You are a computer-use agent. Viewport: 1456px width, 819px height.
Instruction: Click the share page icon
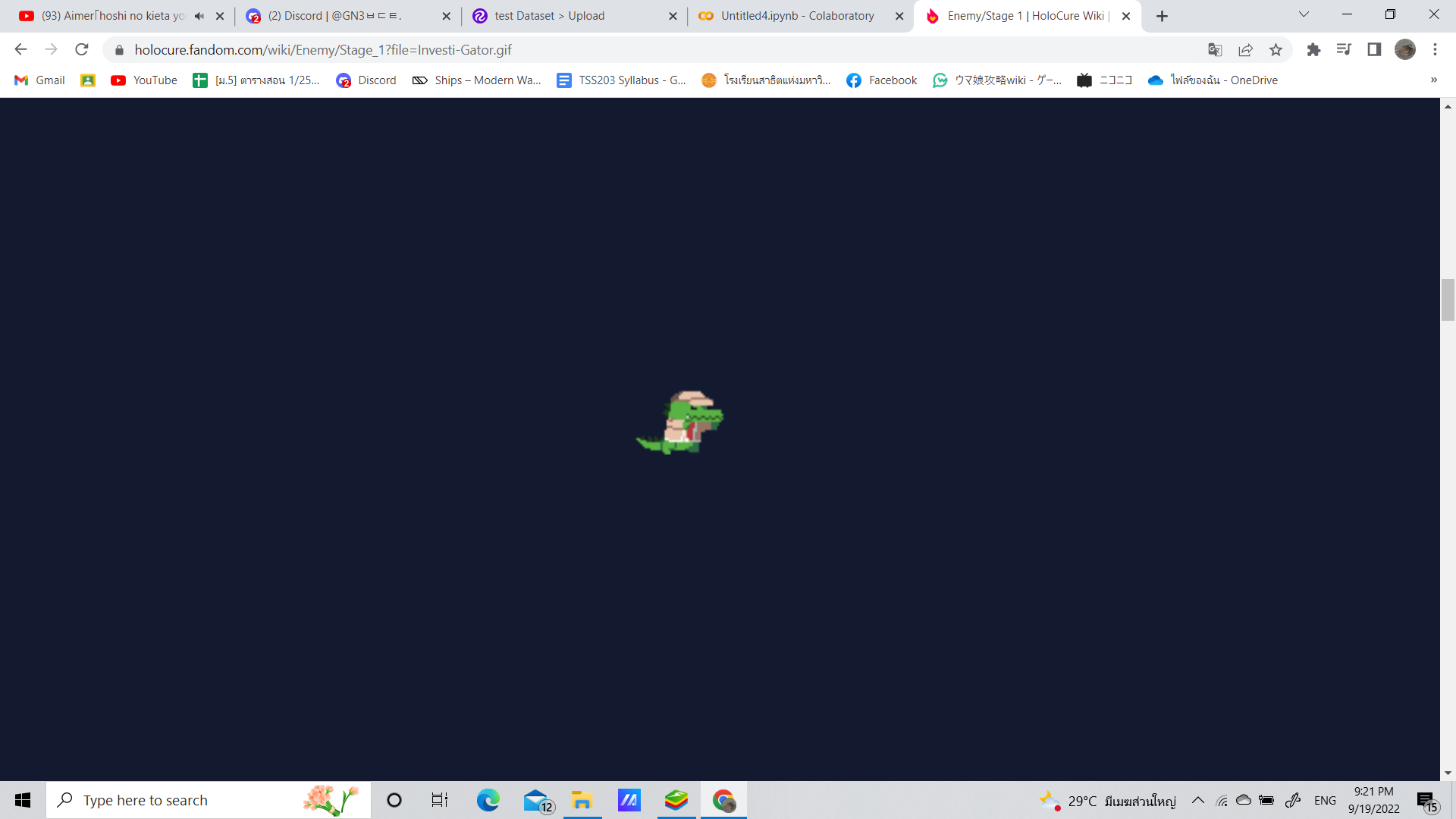pos(1245,50)
